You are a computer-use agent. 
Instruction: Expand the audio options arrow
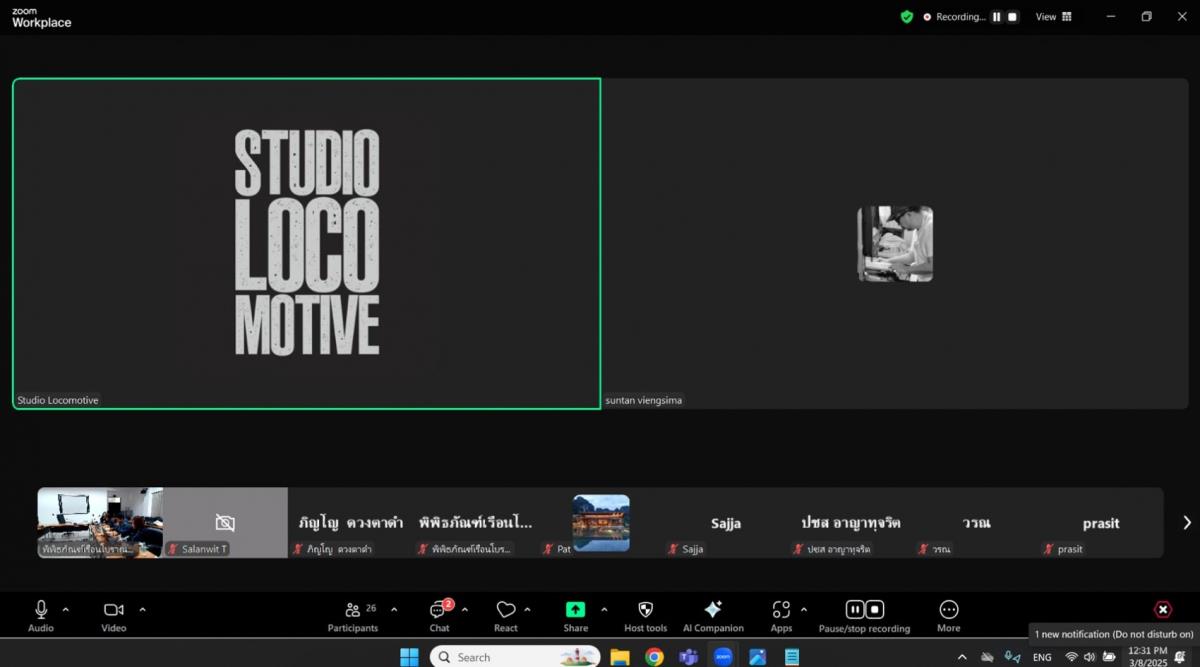66,609
